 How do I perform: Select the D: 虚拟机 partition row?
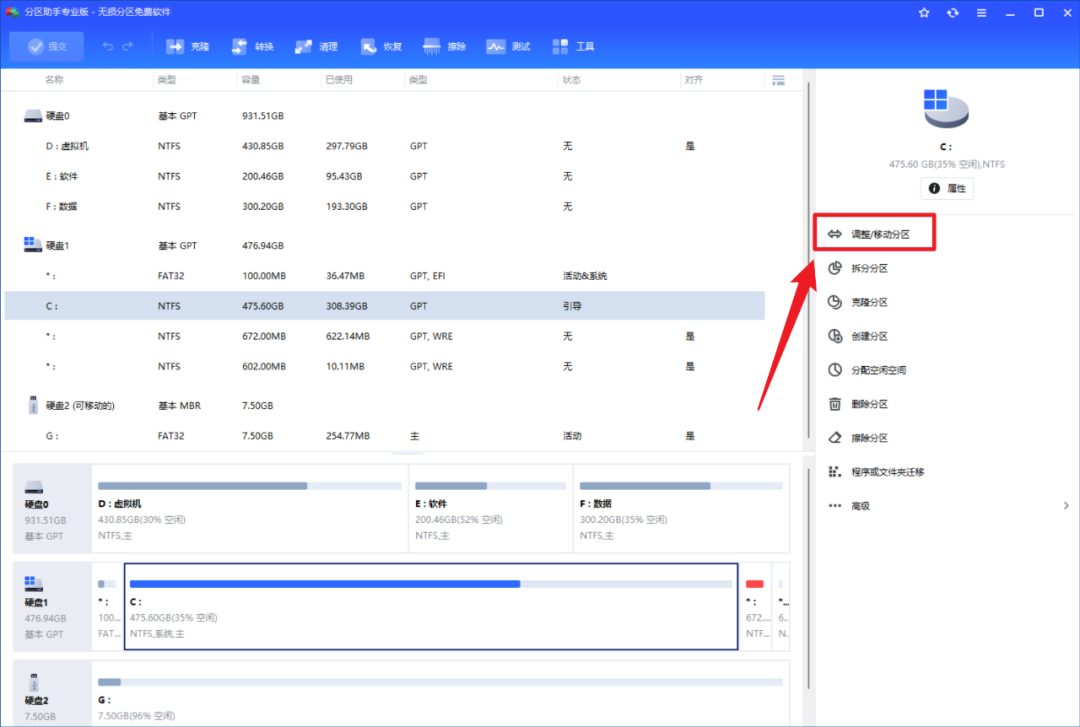384,146
